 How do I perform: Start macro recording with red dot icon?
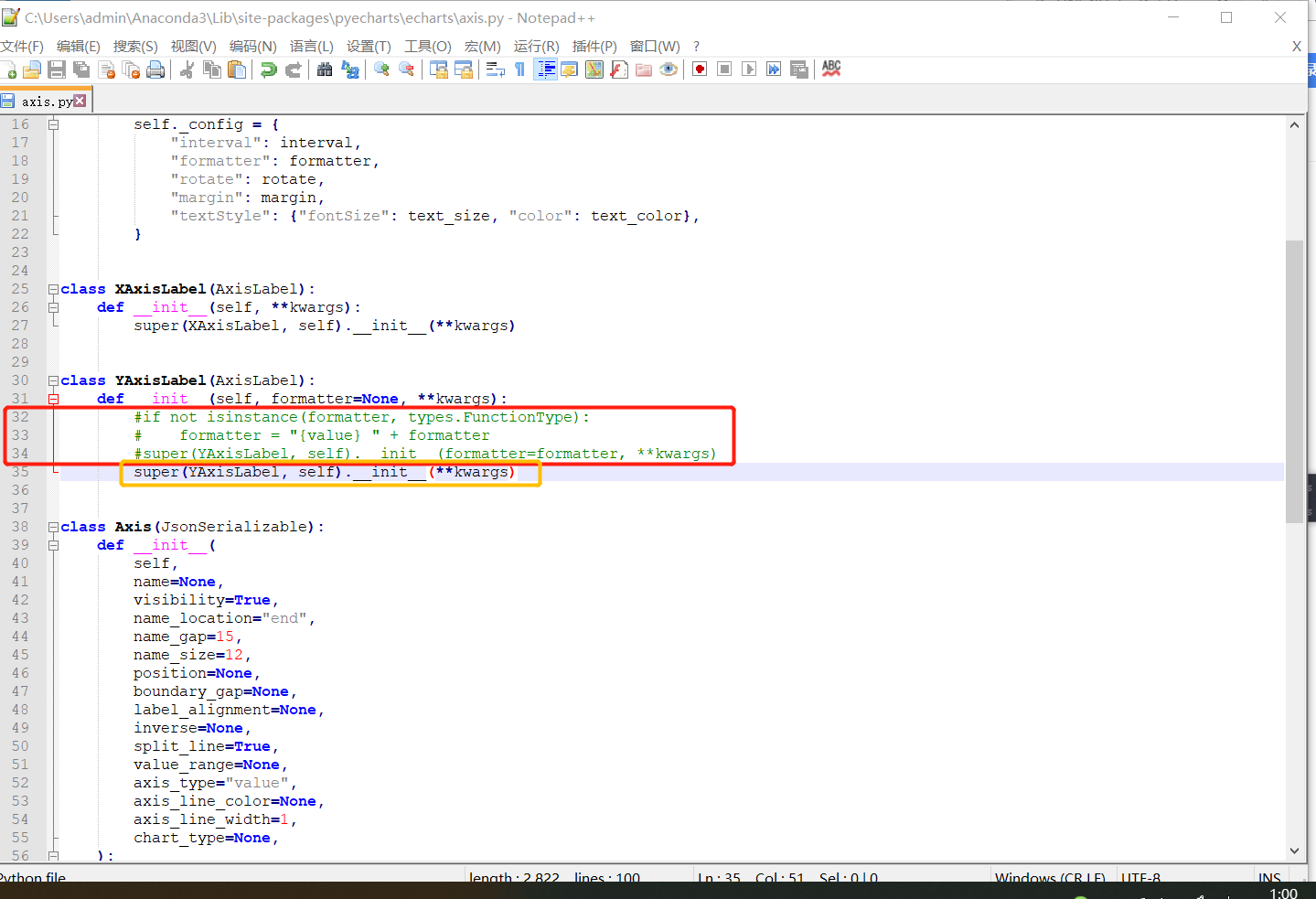pyautogui.click(x=700, y=70)
